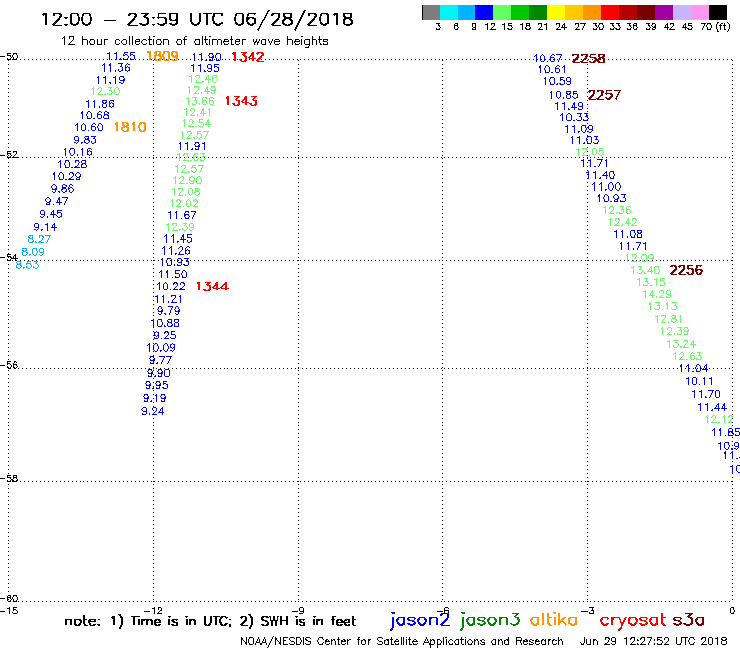Click the cyan swatch in the wave-height legend
The height and width of the screenshot is (650, 740).
pos(449,12)
